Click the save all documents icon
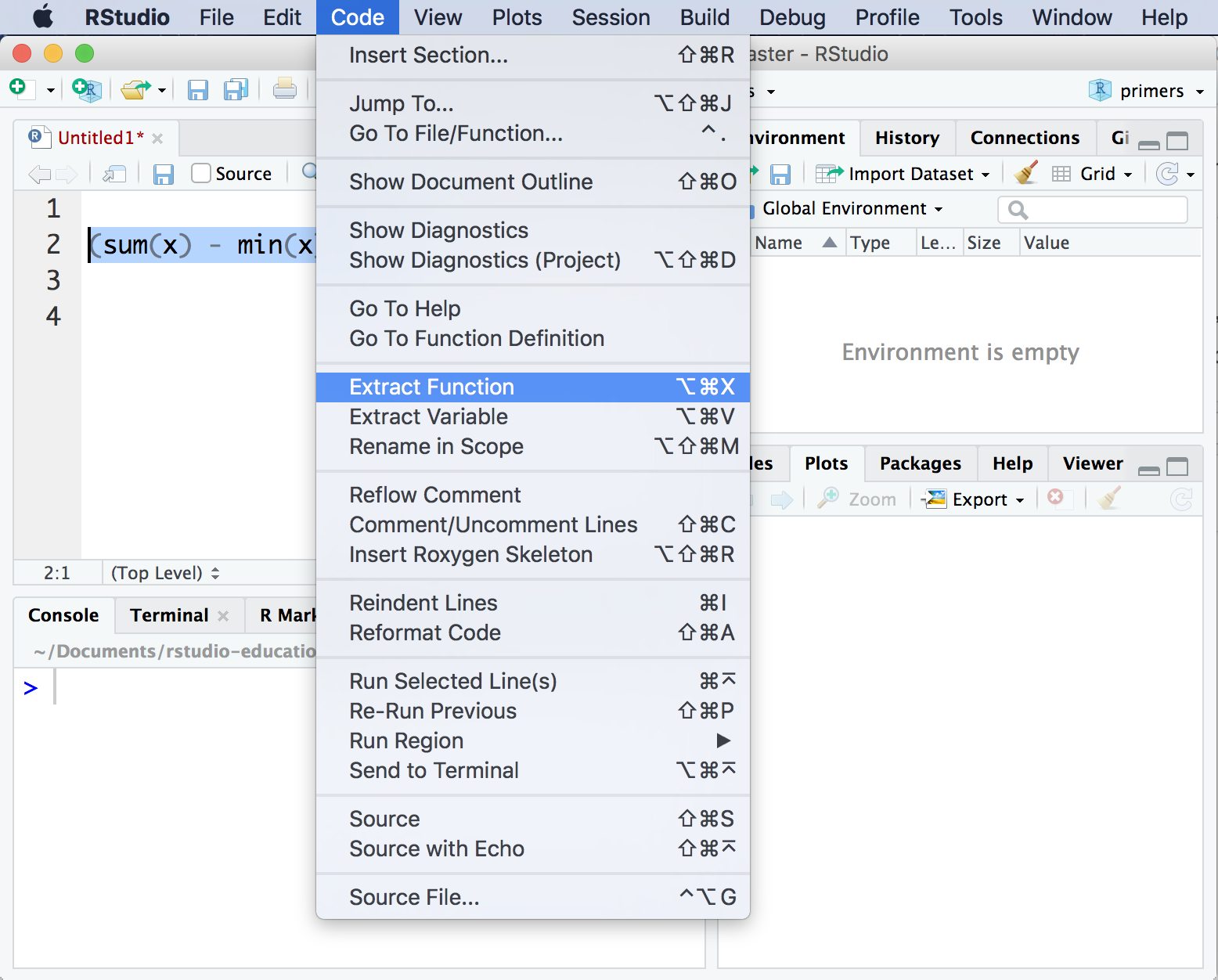The width and height of the screenshot is (1218, 980). pos(236,90)
